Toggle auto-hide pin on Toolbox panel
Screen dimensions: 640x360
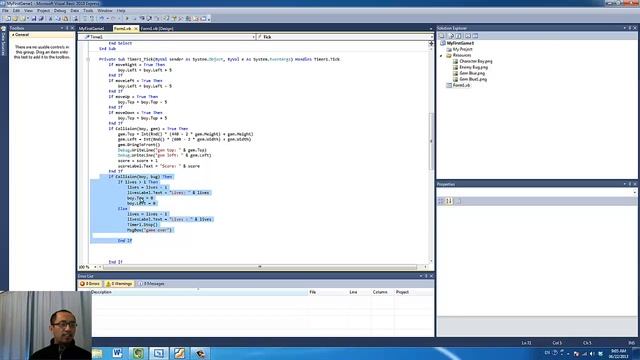(x=67, y=28)
